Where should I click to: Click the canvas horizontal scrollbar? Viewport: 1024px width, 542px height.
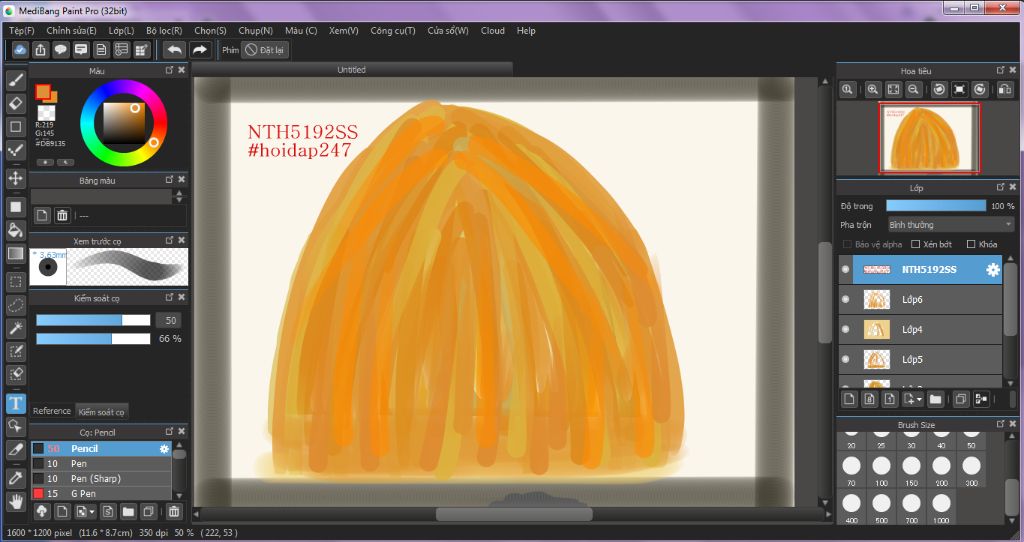pyautogui.click(x=514, y=515)
